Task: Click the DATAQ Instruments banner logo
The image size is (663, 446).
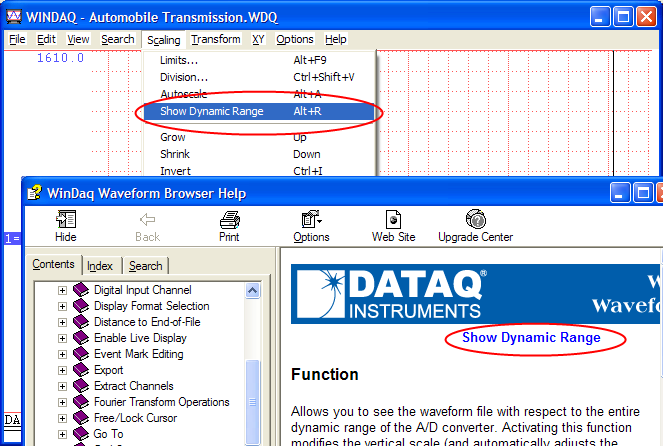Action: click(391, 294)
